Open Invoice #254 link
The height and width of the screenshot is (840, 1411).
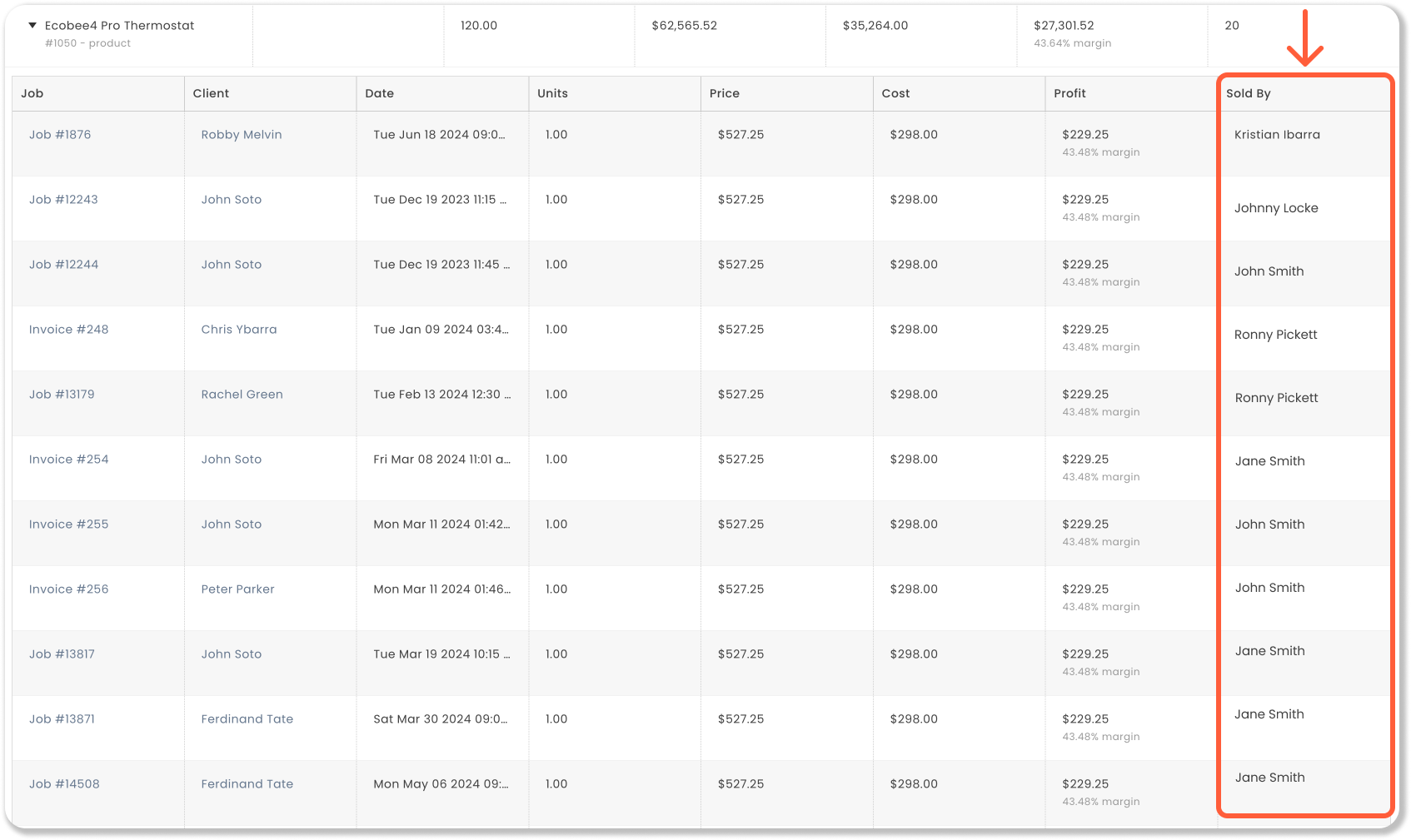(x=68, y=460)
